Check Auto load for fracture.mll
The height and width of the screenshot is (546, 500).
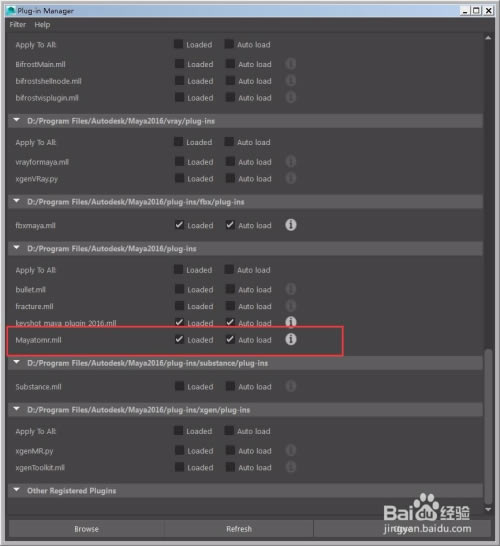(x=230, y=306)
